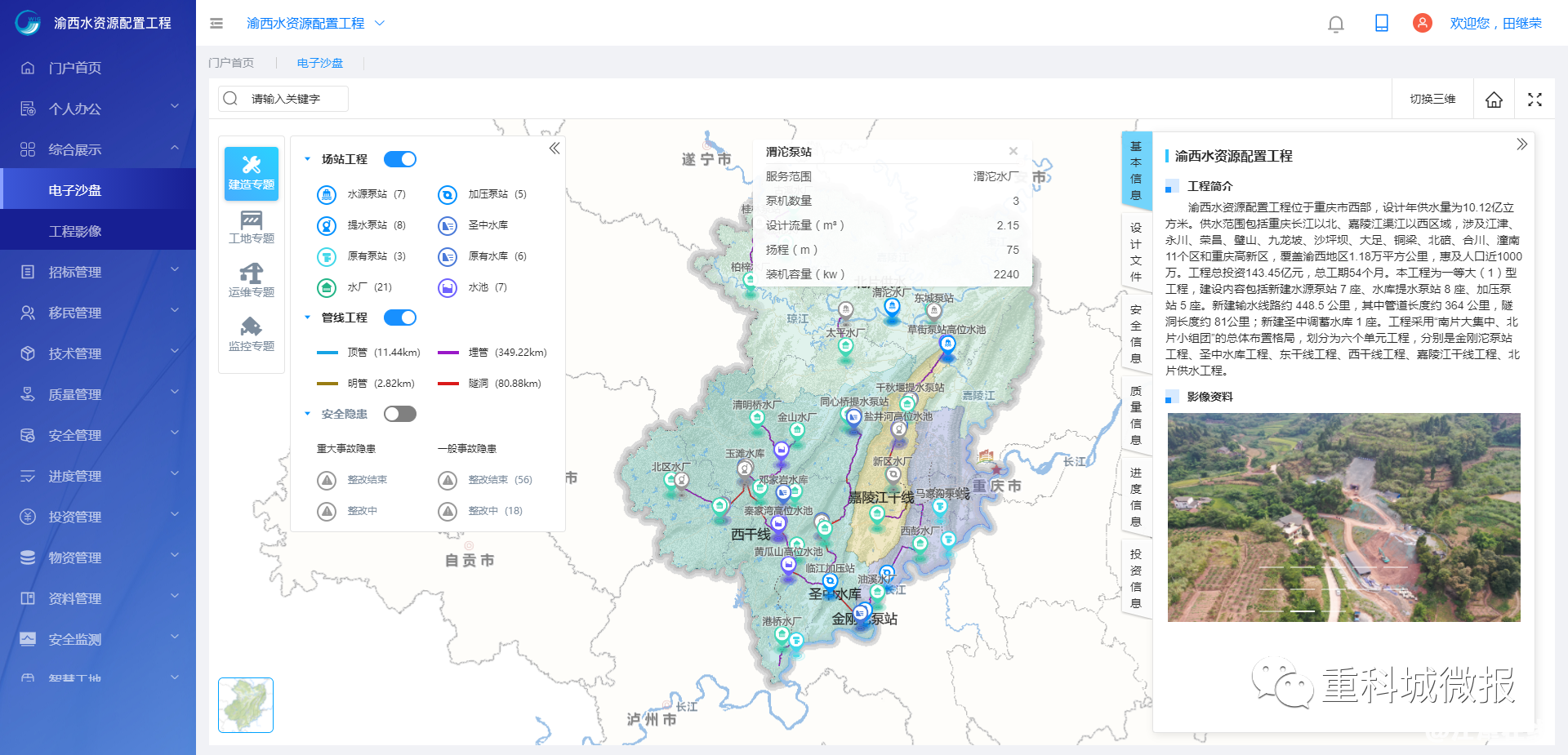Collapse the 场站工程 section triangle
The image size is (1568, 755).
point(307,159)
